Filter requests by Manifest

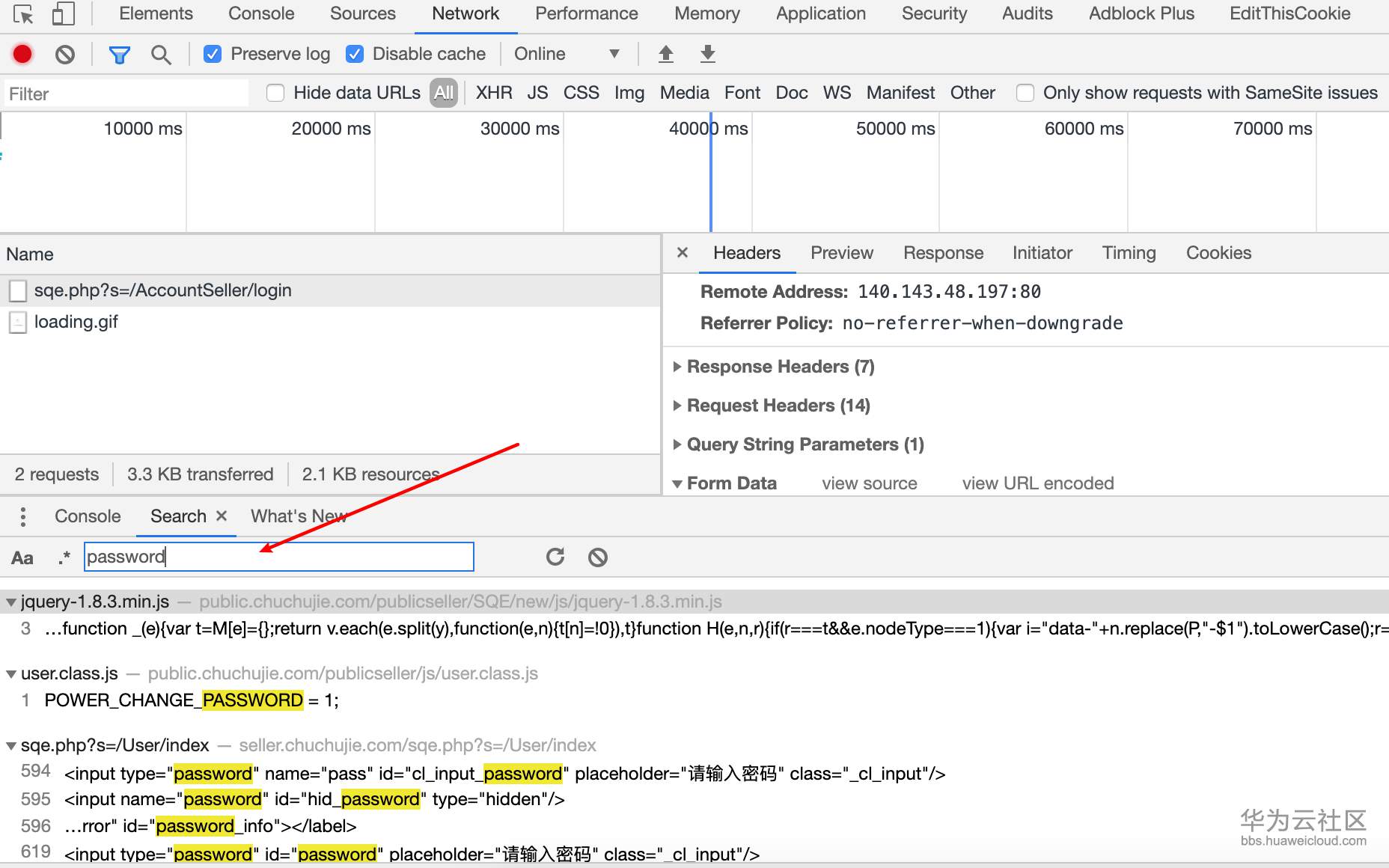point(901,93)
